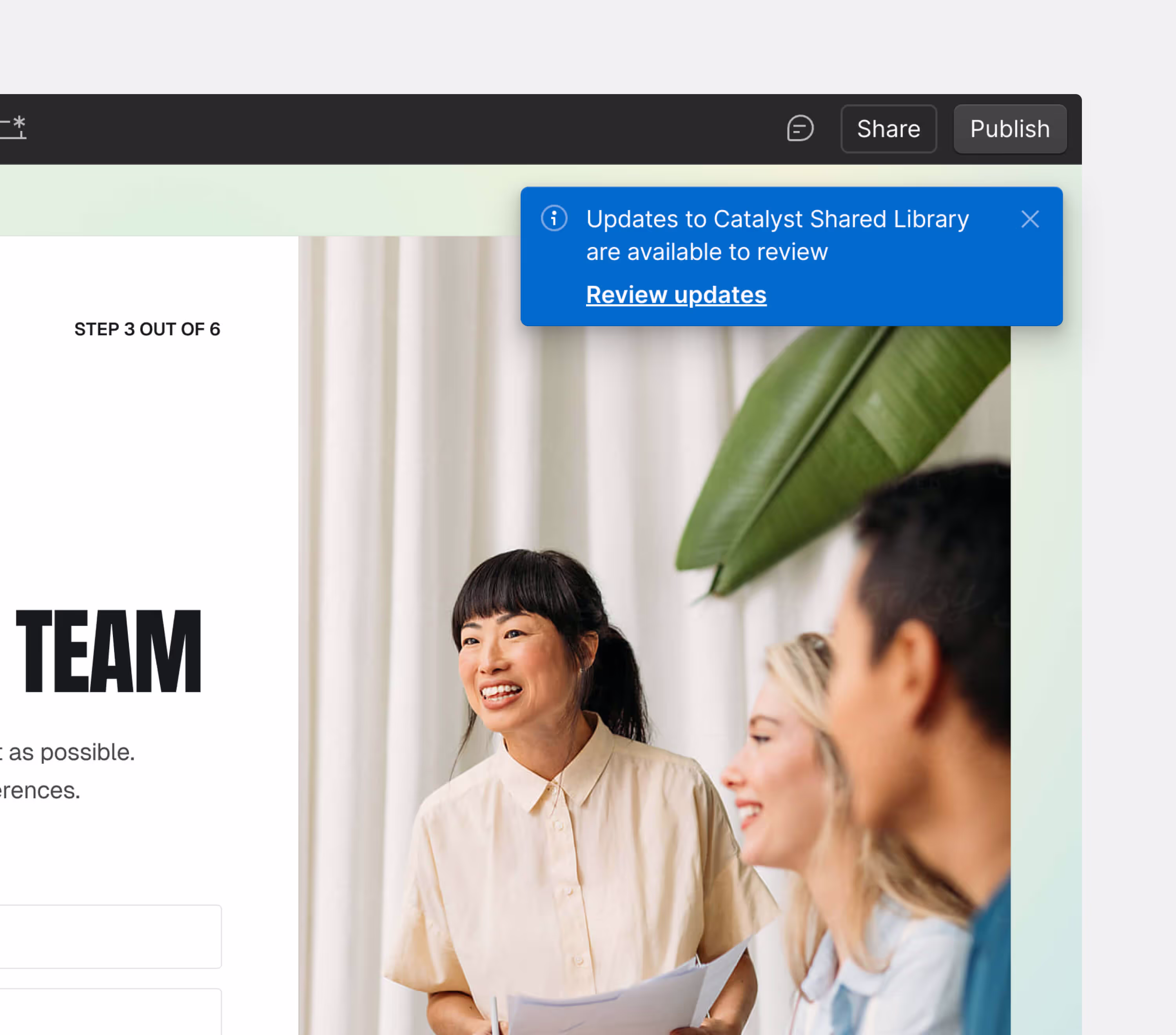Click the Publish button
Viewport: 1176px width, 1035px height.
(x=1010, y=129)
